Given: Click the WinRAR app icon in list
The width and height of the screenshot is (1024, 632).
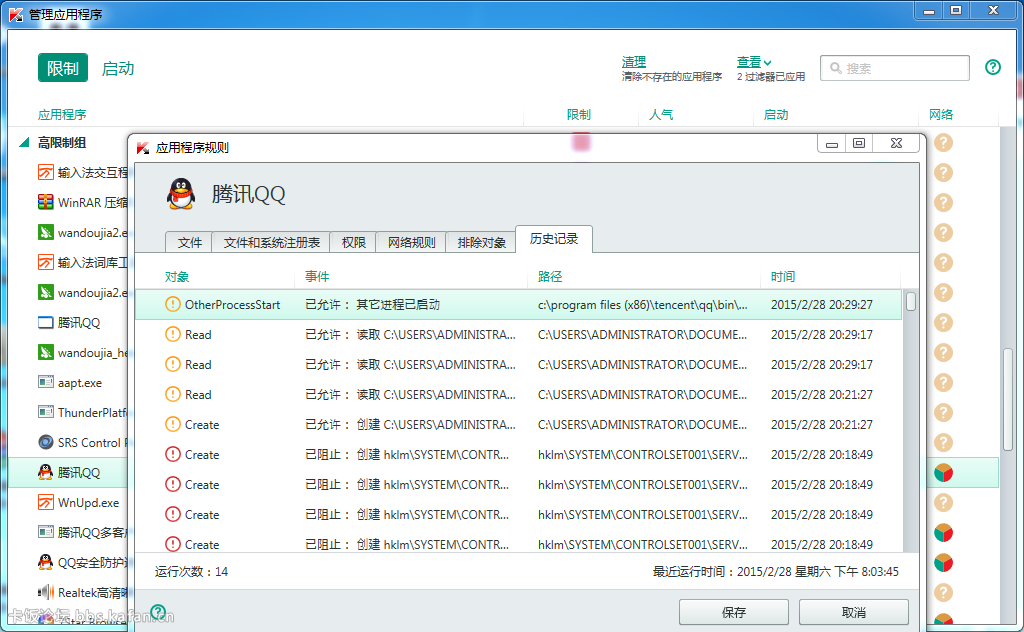Looking at the screenshot, I should coord(46,202).
